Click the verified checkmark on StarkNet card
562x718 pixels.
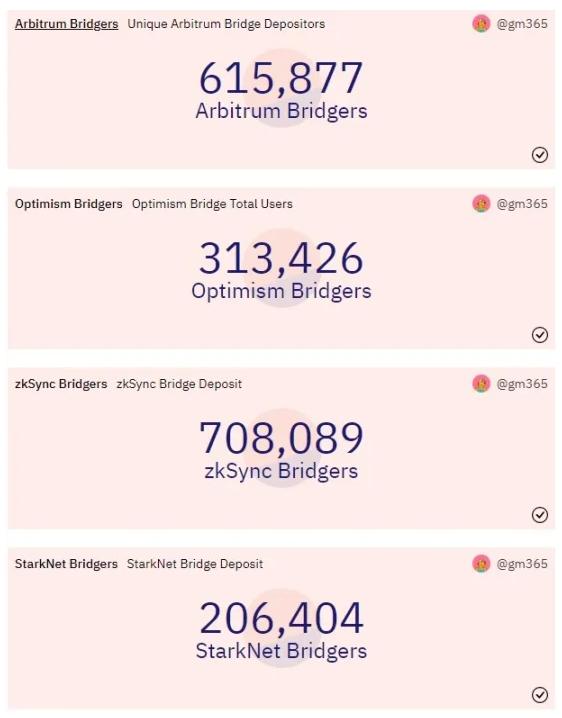click(540, 695)
